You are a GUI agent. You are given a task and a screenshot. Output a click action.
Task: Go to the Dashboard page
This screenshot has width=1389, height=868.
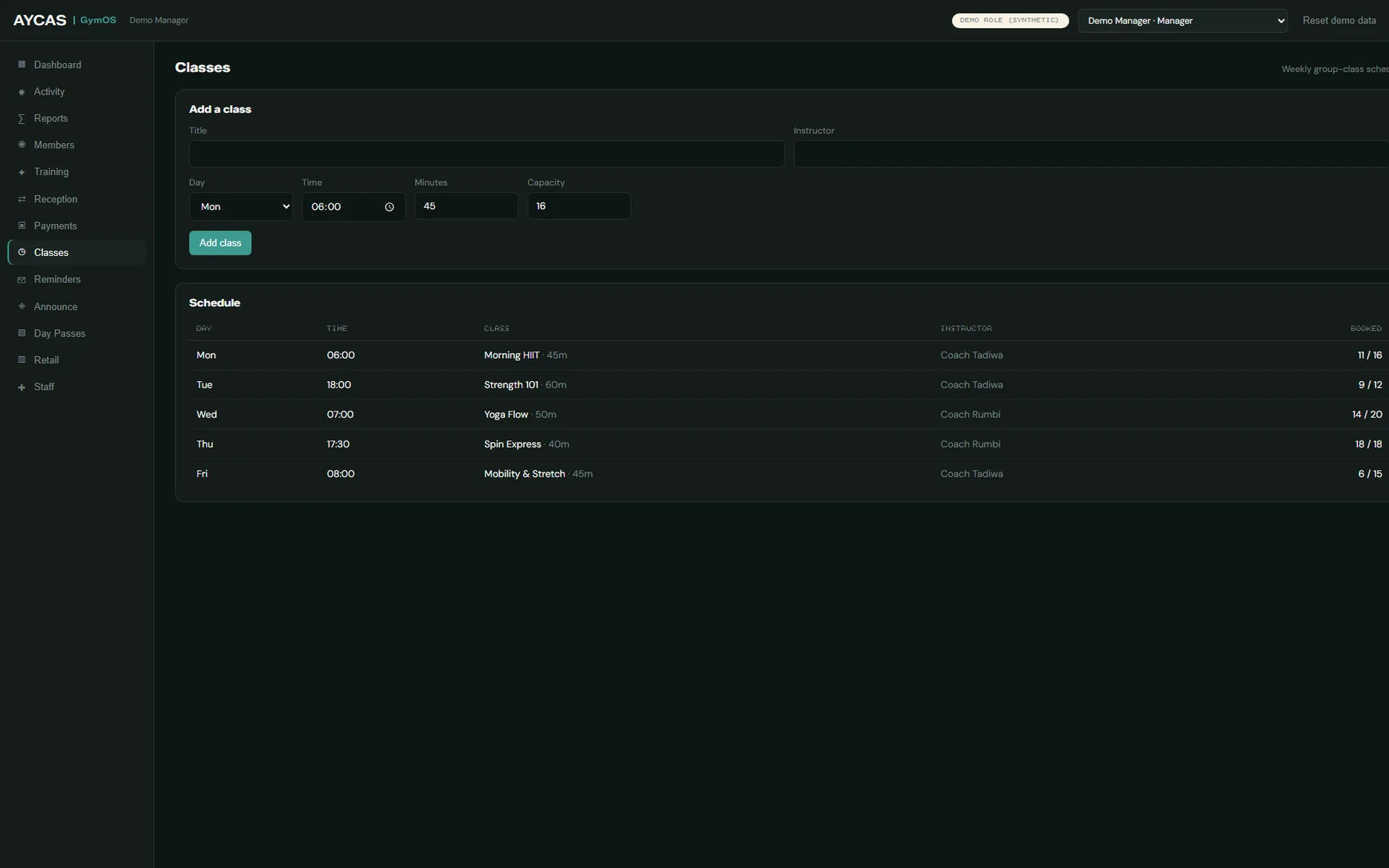pos(77,64)
